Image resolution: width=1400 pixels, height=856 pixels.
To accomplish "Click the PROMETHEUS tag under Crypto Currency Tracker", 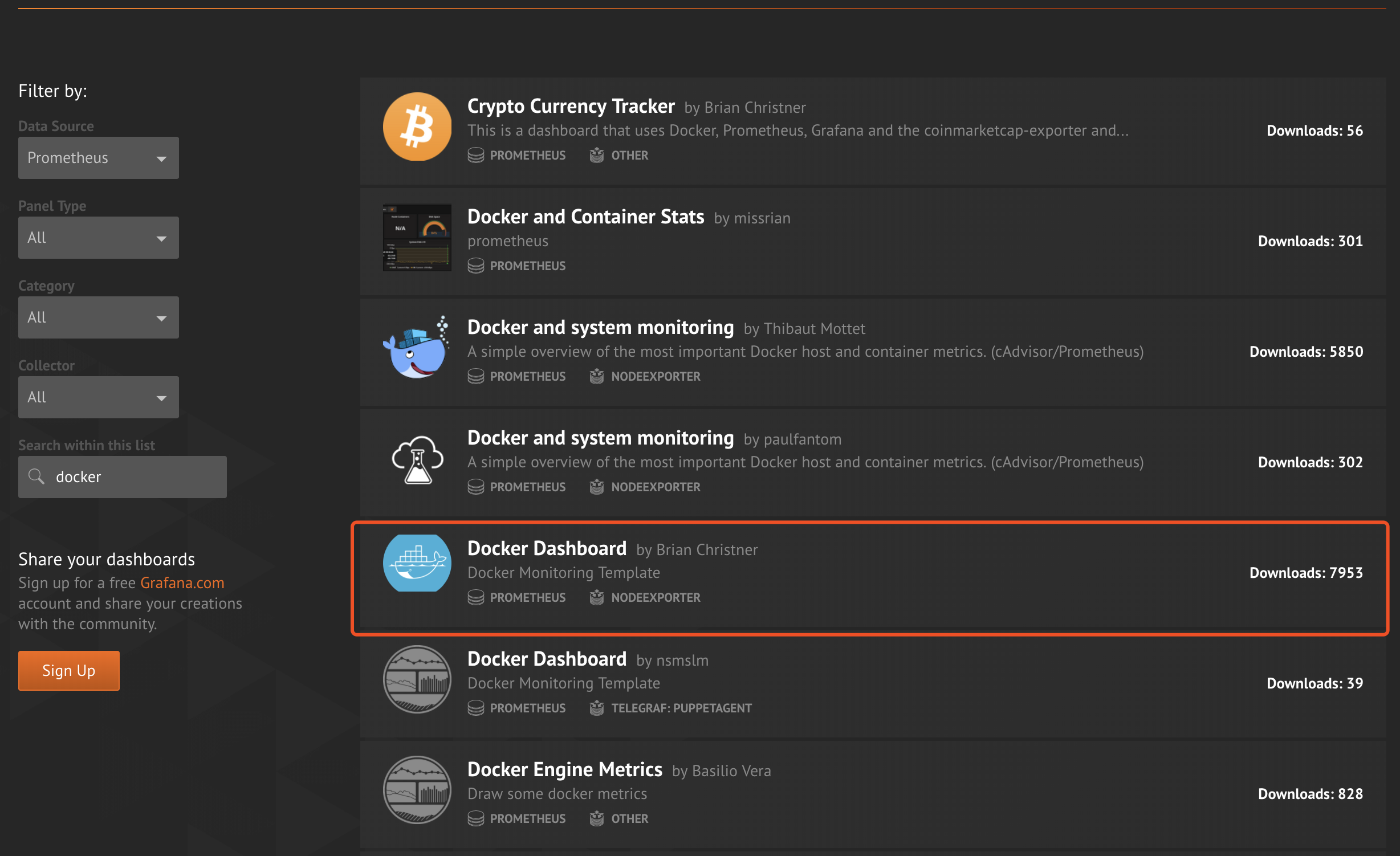I will [x=528, y=155].
